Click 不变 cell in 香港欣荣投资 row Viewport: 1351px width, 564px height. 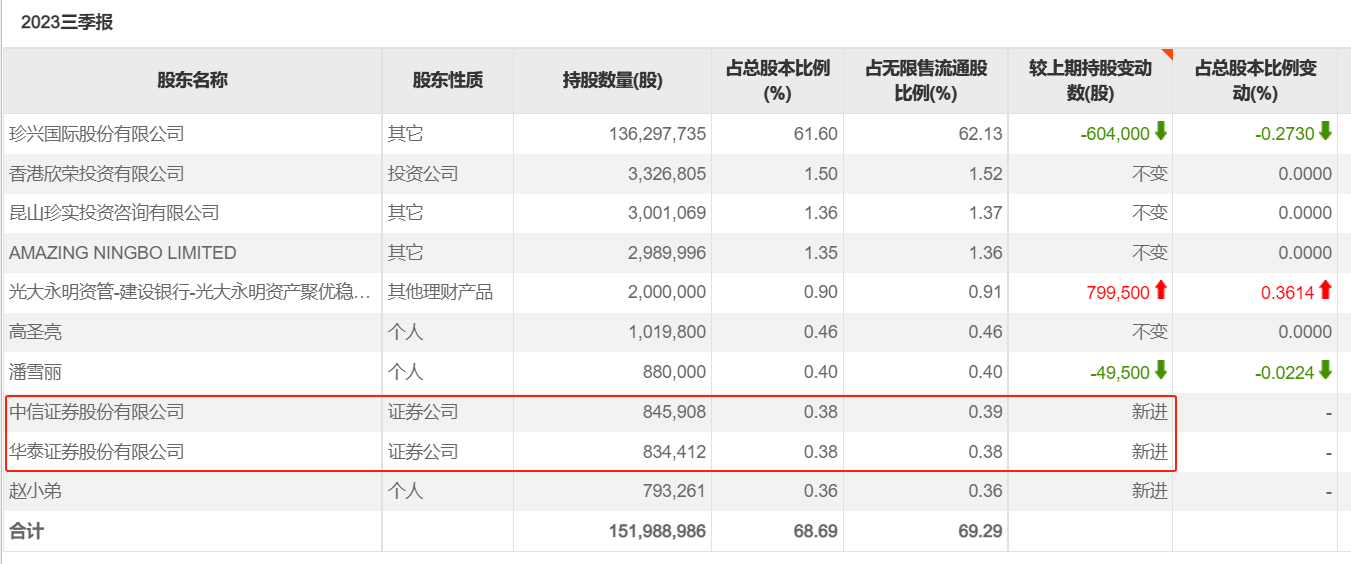click(1149, 173)
